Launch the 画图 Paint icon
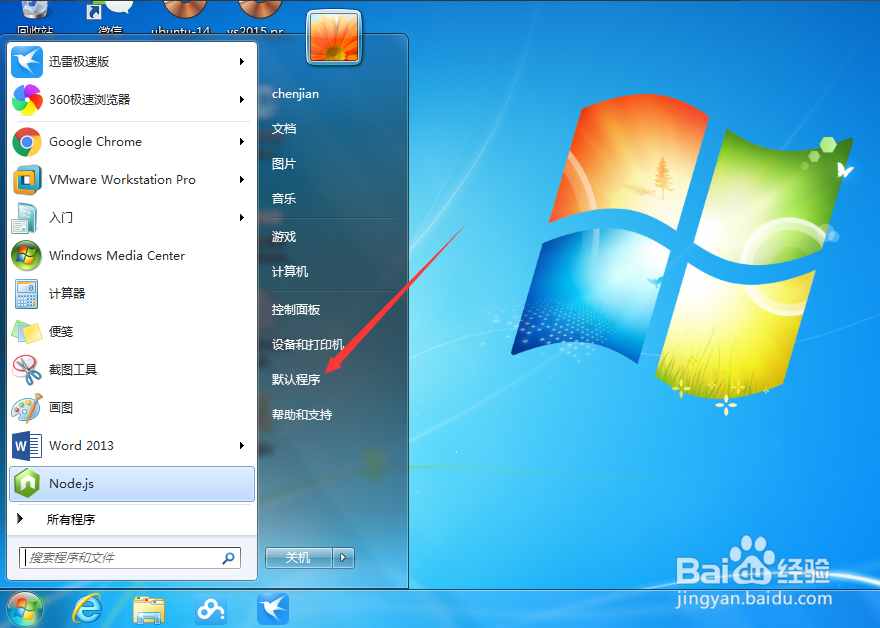 coord(26,408)
